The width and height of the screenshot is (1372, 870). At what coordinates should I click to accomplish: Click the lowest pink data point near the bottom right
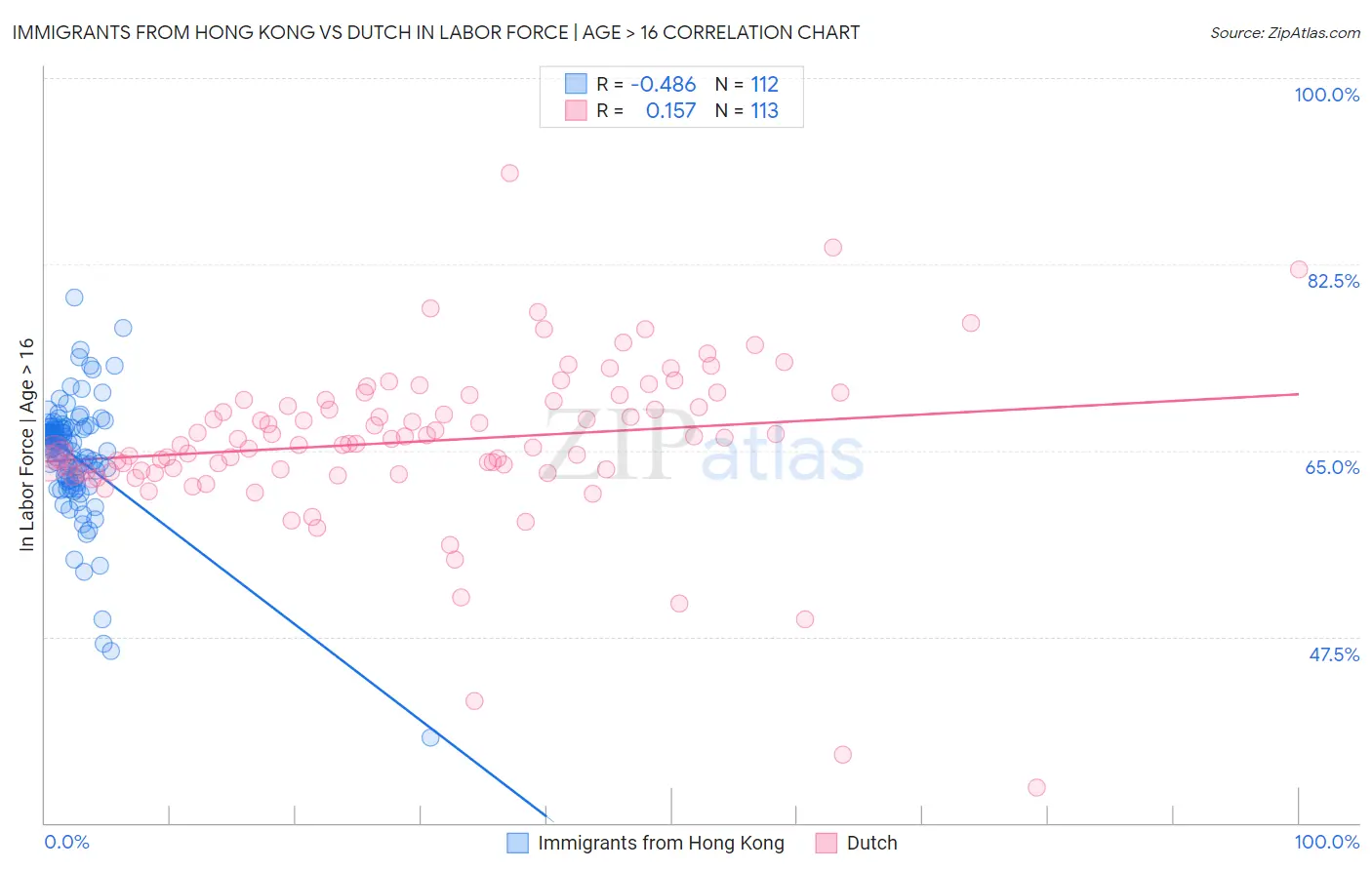point(1037,787)
